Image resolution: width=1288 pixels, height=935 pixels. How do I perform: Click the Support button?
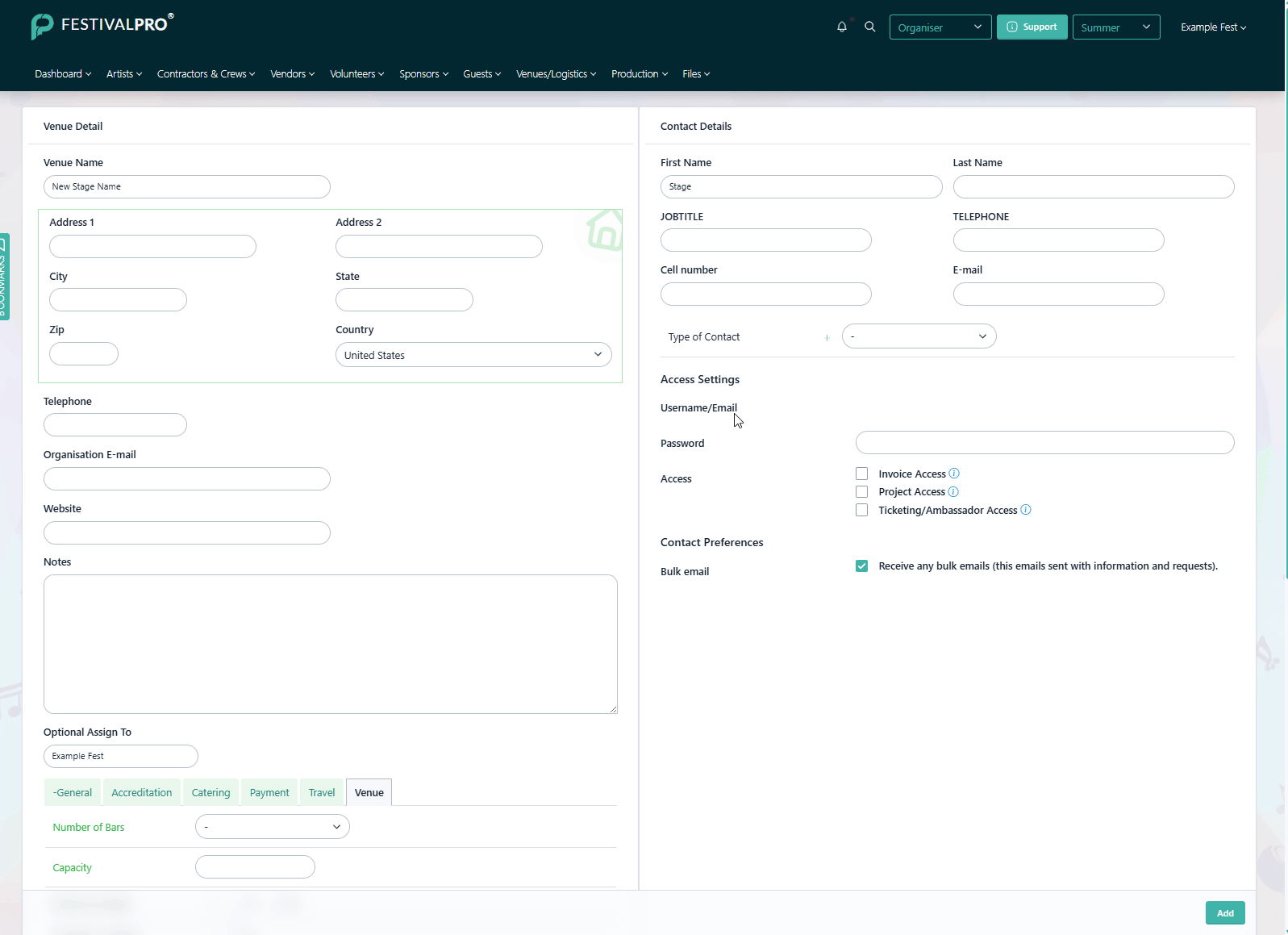coord(1032,27)
